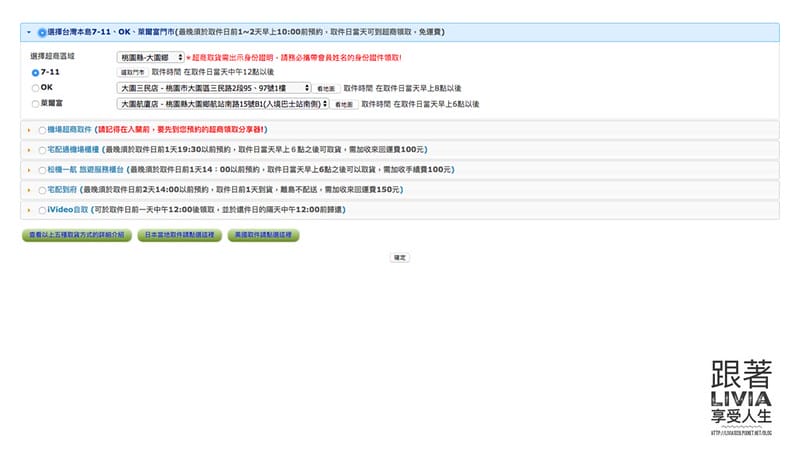
Task: Click the green 查看以上五種取貨方式的詳細介紹 button
Action: click(77, 235)
